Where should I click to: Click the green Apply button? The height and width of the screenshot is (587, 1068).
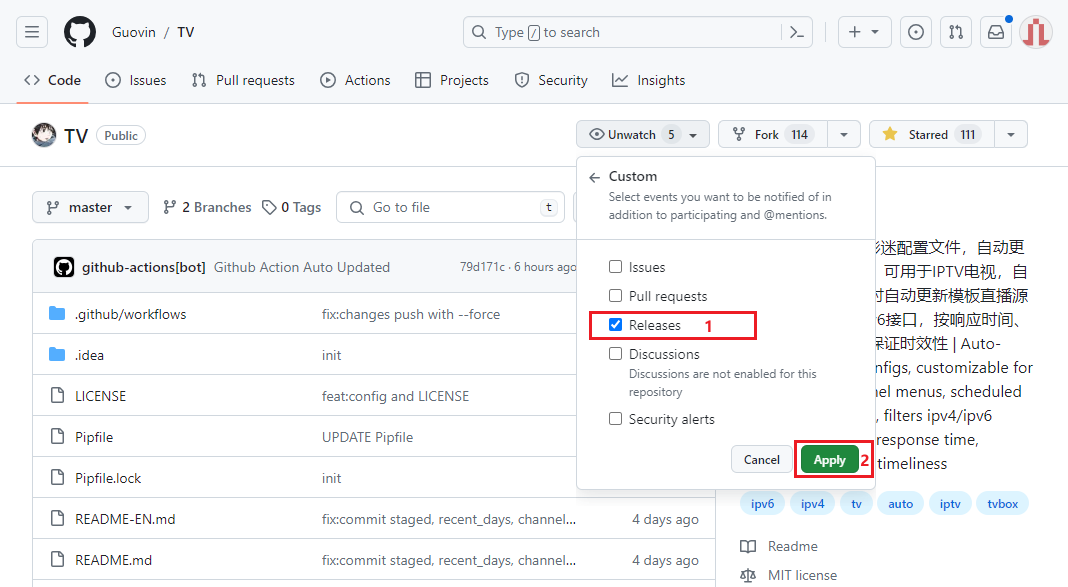pos(829,460)
